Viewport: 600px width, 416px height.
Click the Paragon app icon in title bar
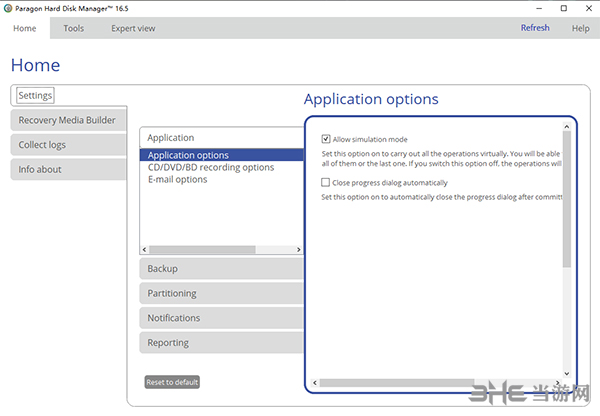[8, 8]
